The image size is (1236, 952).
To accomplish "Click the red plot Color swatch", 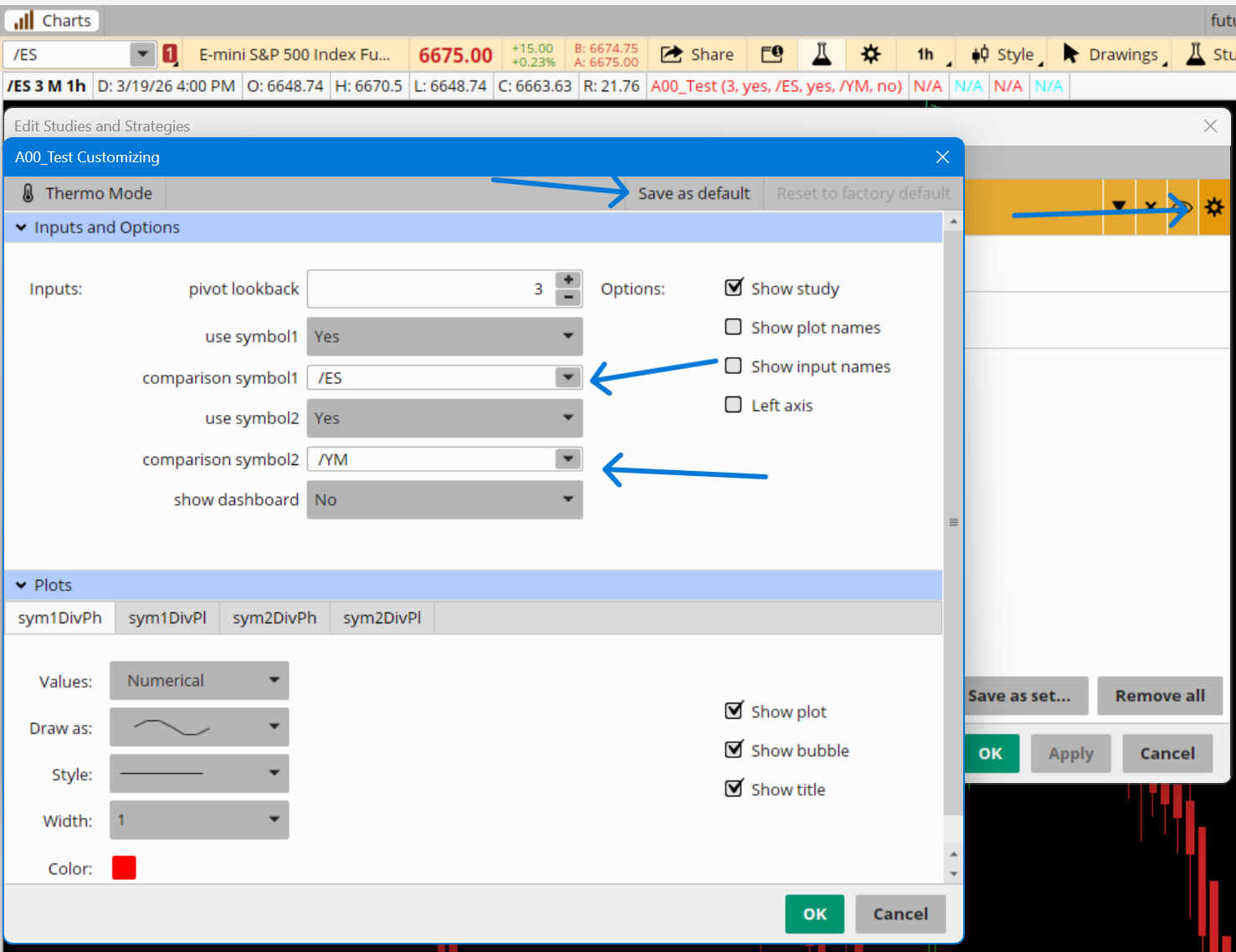I will pyautogui.click(x=124, y=868).
